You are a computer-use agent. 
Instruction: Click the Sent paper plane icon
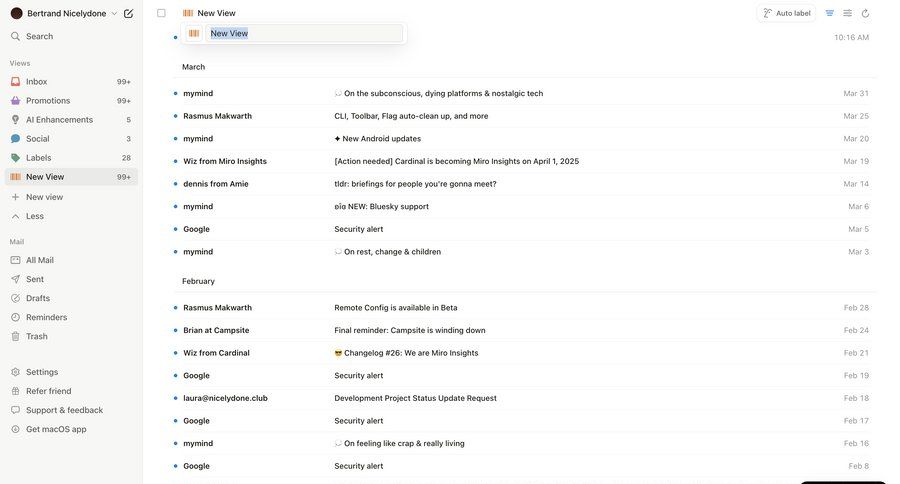coord(15,279)
